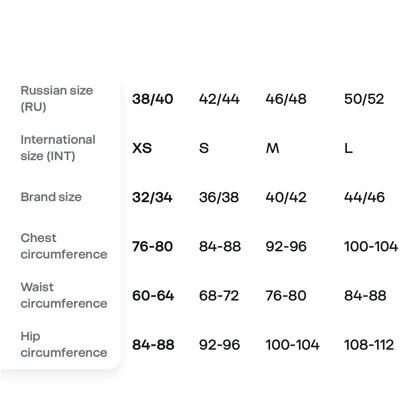This screenshot has height=420, width=420.
Task: Select the Russian size (RU) row label
Action: point(57,99)
